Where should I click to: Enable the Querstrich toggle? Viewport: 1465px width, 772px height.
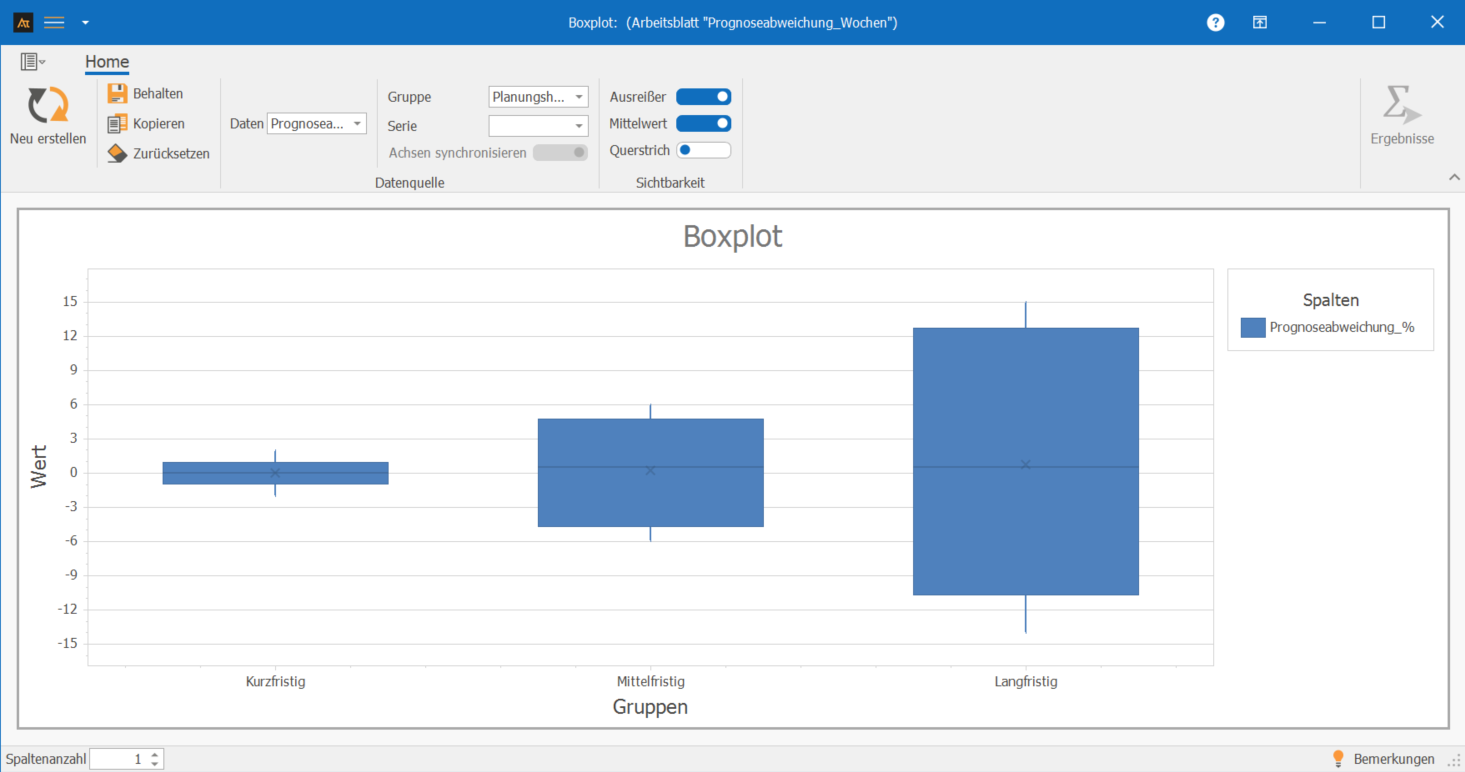(x=703, y=151)
